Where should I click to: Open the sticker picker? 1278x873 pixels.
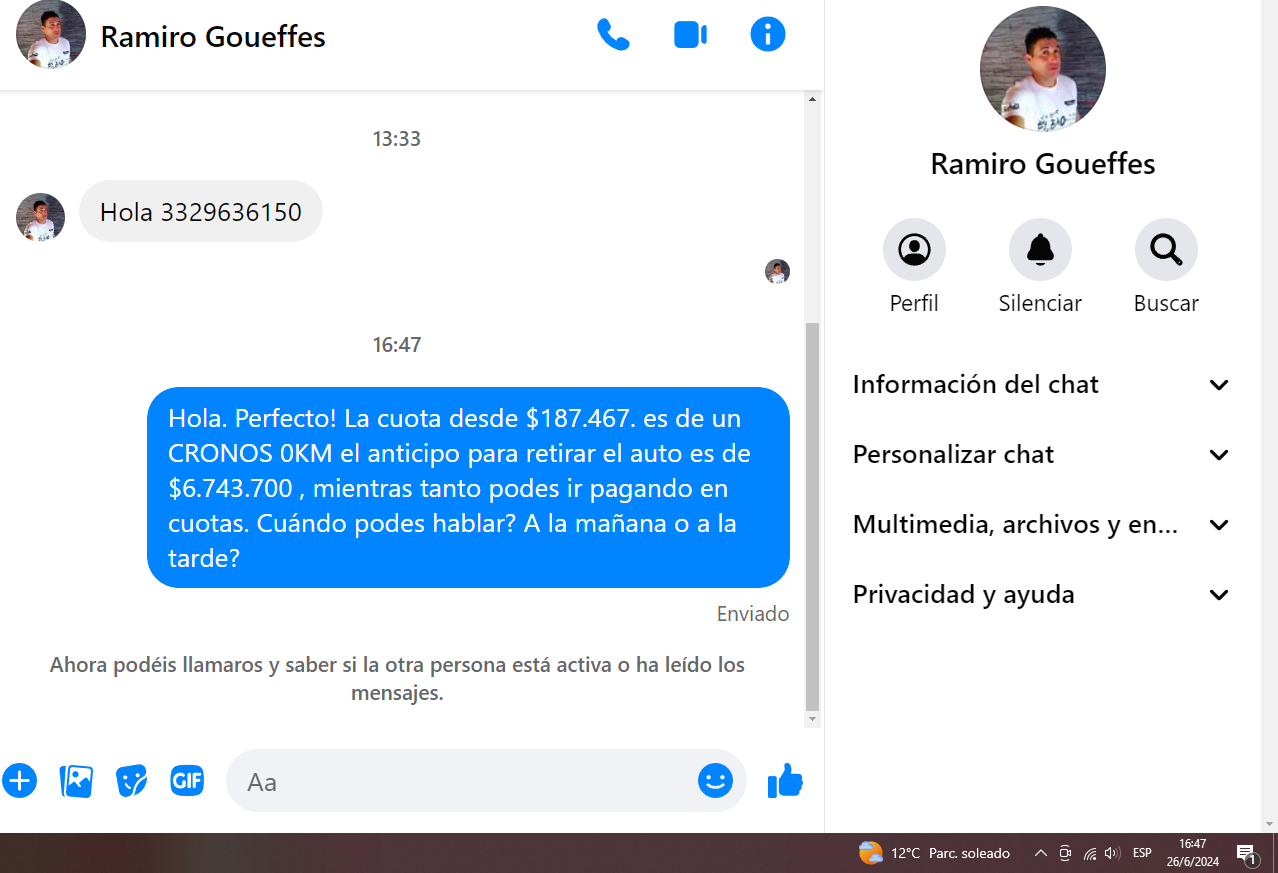[131, 781]
